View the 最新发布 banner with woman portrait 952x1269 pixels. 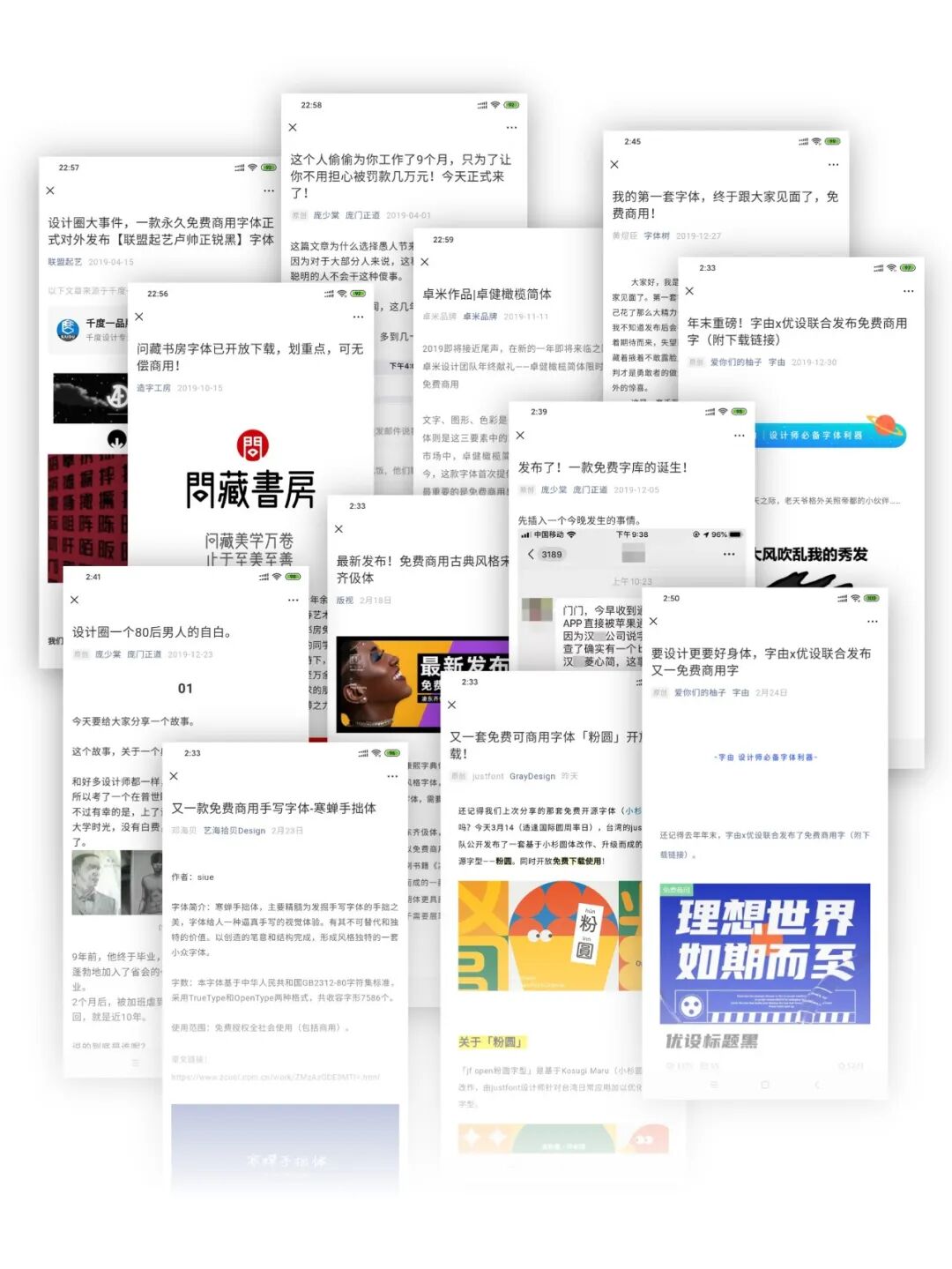pyautogui.click(x=423, y=683)
